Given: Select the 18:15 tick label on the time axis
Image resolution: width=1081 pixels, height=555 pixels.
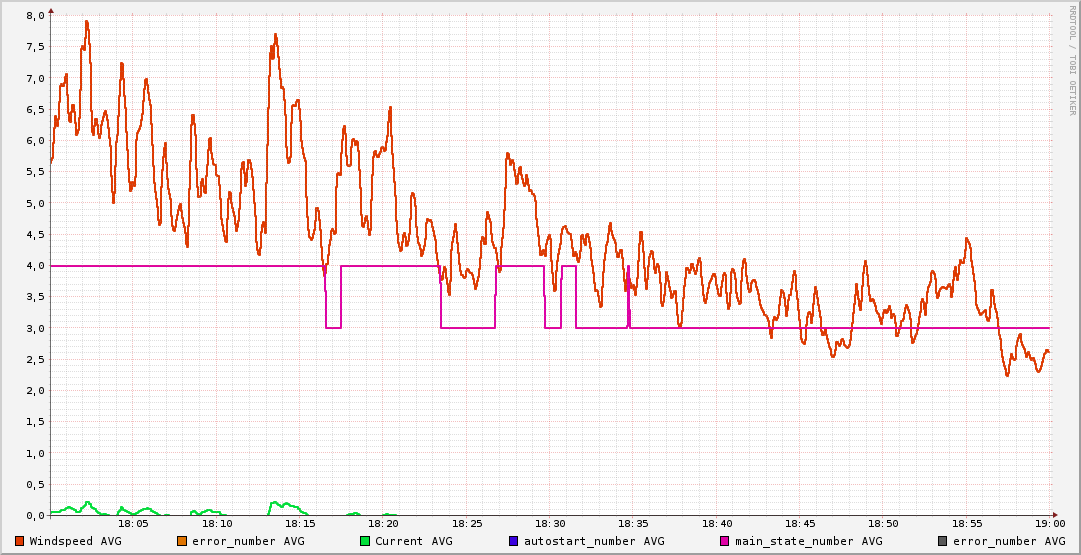Looking at the screenshot, I should tap(300, 523).
